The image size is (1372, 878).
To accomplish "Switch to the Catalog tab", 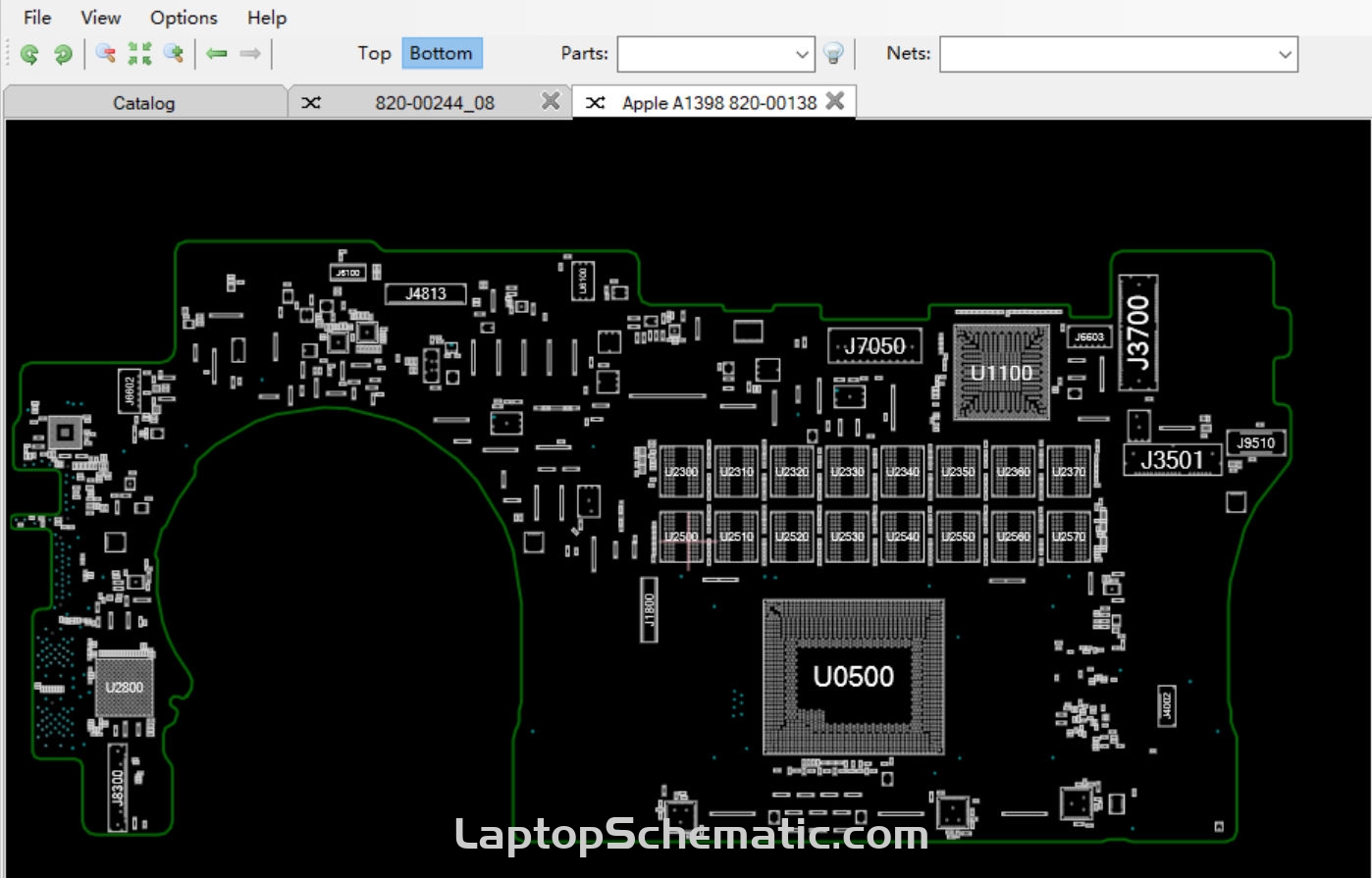I will tap(144, 102).
